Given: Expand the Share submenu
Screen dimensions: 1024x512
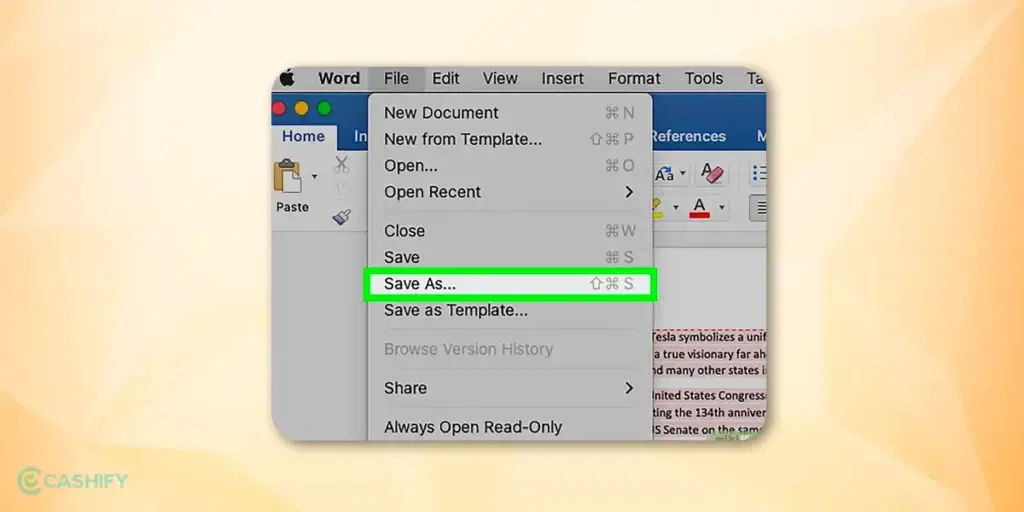Looking at the screenshot, I should coord(510,388).
